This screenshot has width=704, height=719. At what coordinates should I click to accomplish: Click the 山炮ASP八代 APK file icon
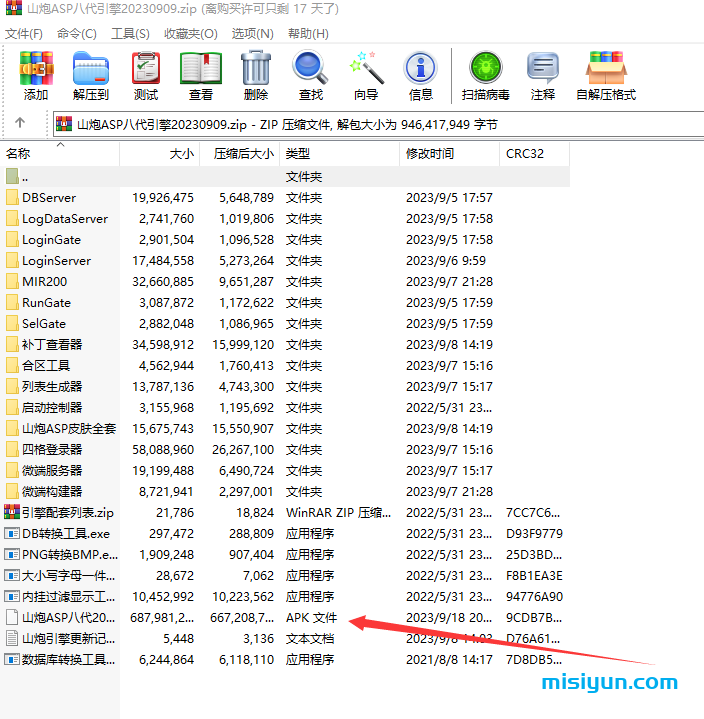pyautogui.click(x=12, y=618)
